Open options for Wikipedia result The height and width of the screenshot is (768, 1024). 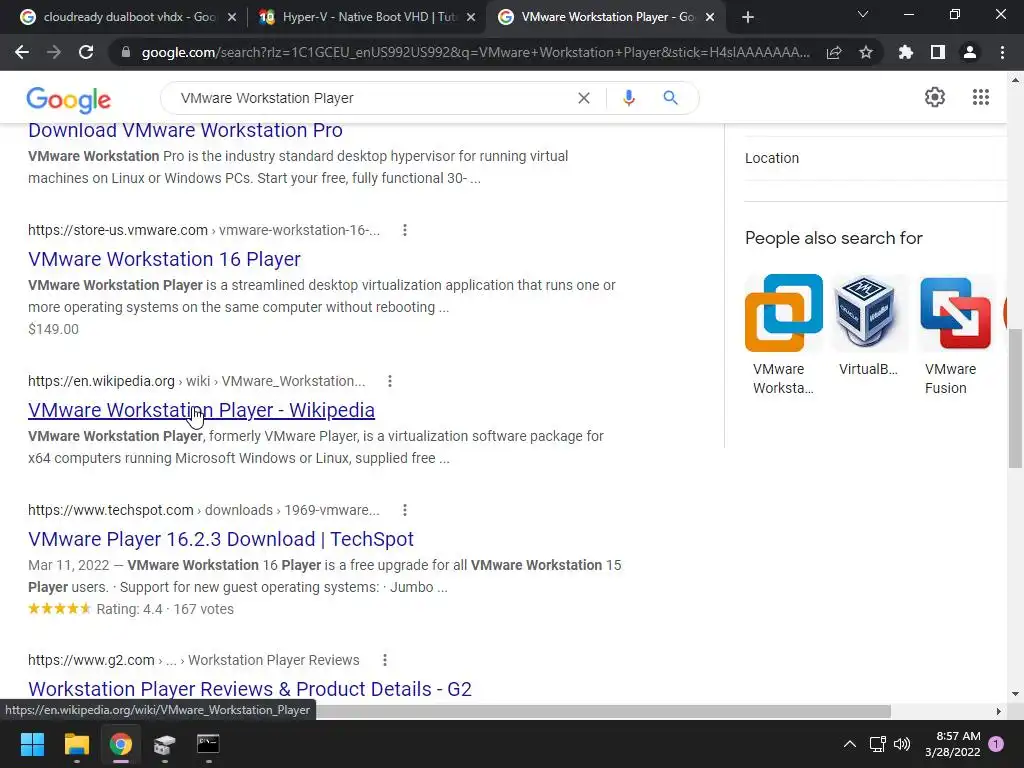390,381
